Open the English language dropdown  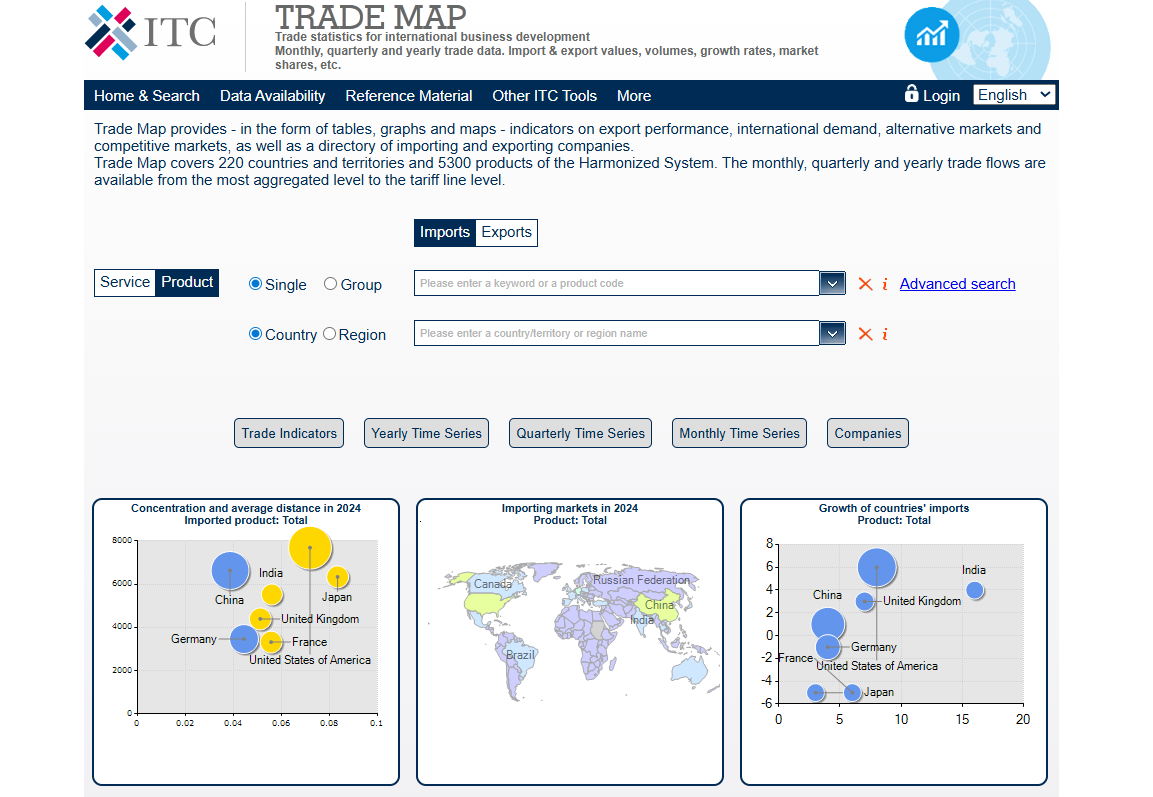pos(1014,95)
